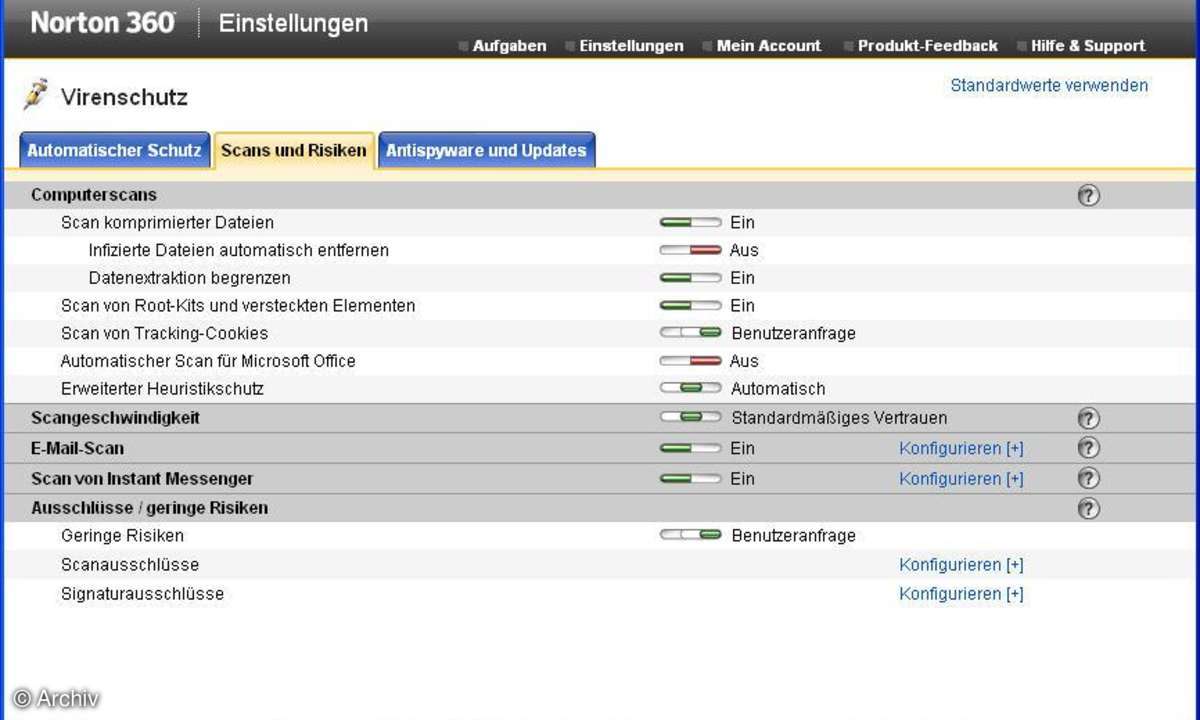Open help icon beside Scangeschwindigkeit

tap(1089, 419)
